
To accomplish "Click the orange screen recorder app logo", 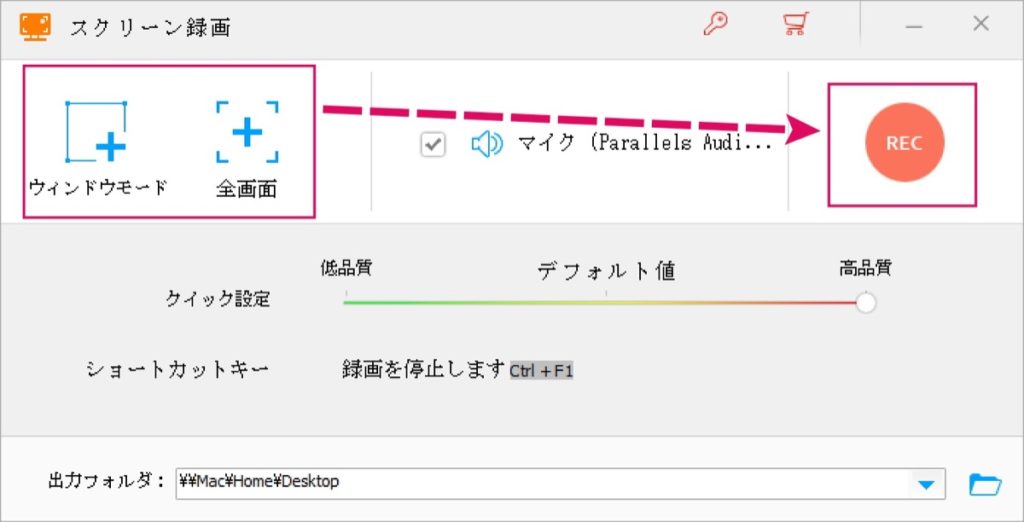I will pyautogui.click(x=35, y=26).
